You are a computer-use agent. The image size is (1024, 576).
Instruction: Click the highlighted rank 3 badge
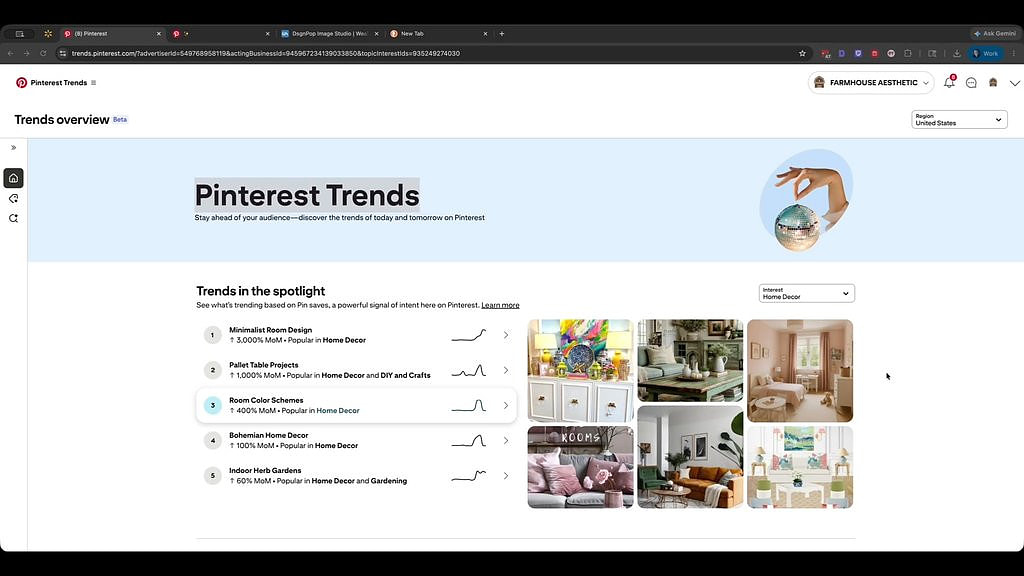click(212, 406)
